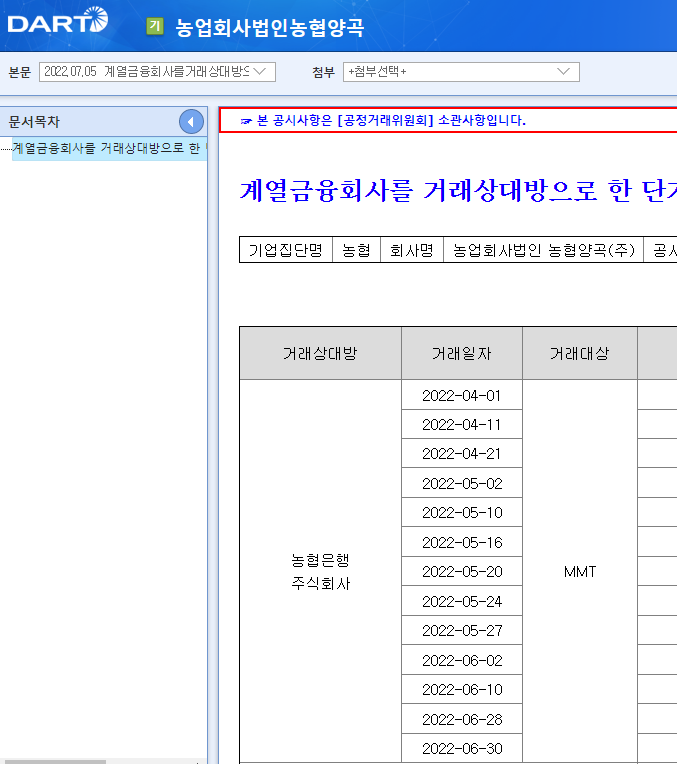
Task: Collapse the 문서목차 panel arrow button
Action: pos(191,122)
